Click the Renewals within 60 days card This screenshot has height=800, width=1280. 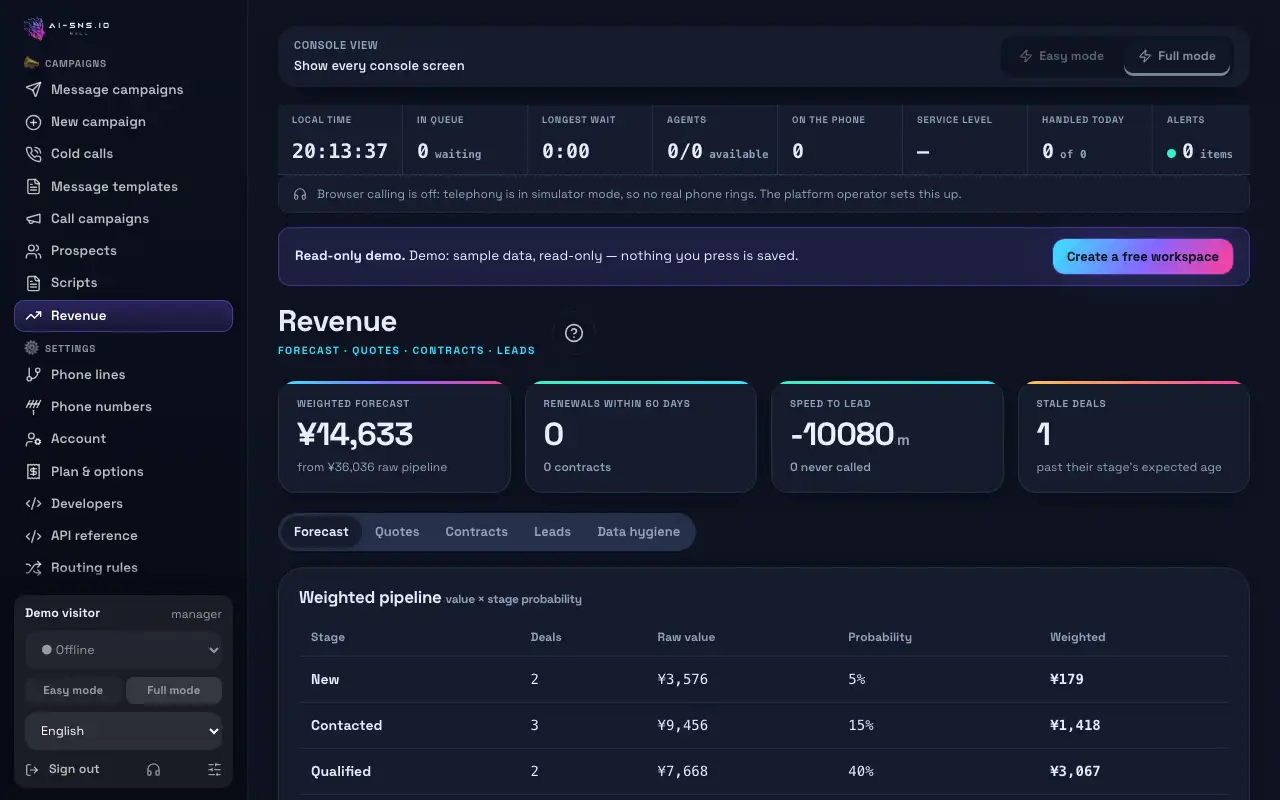[641, 437]
